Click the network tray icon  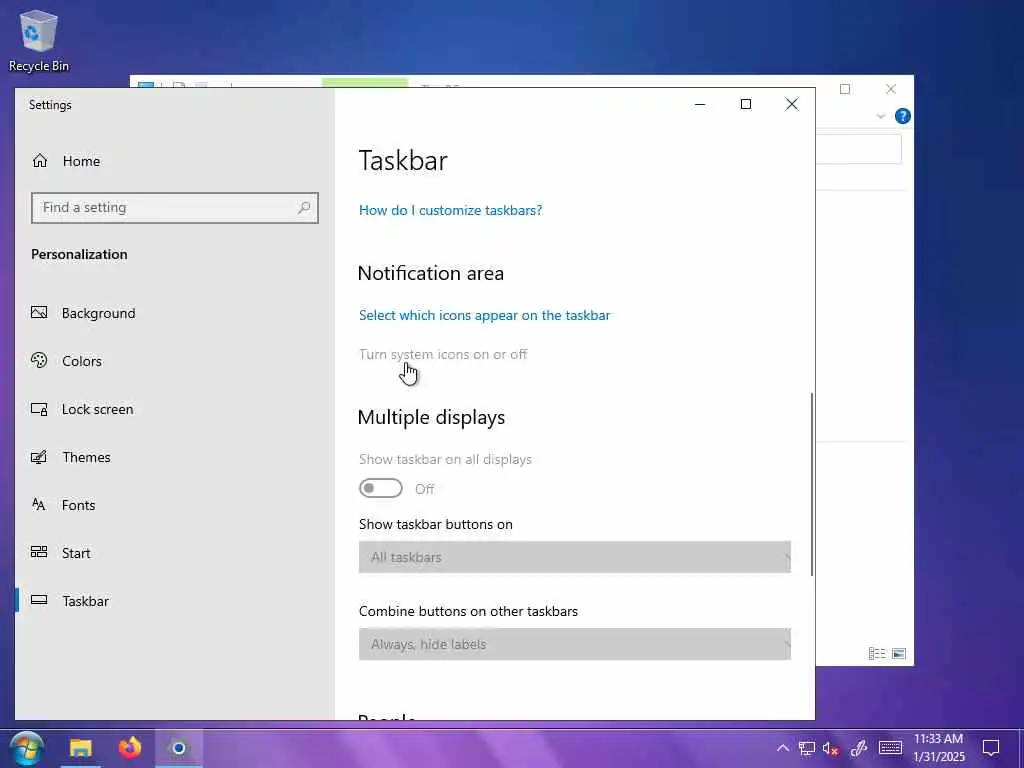807,748
